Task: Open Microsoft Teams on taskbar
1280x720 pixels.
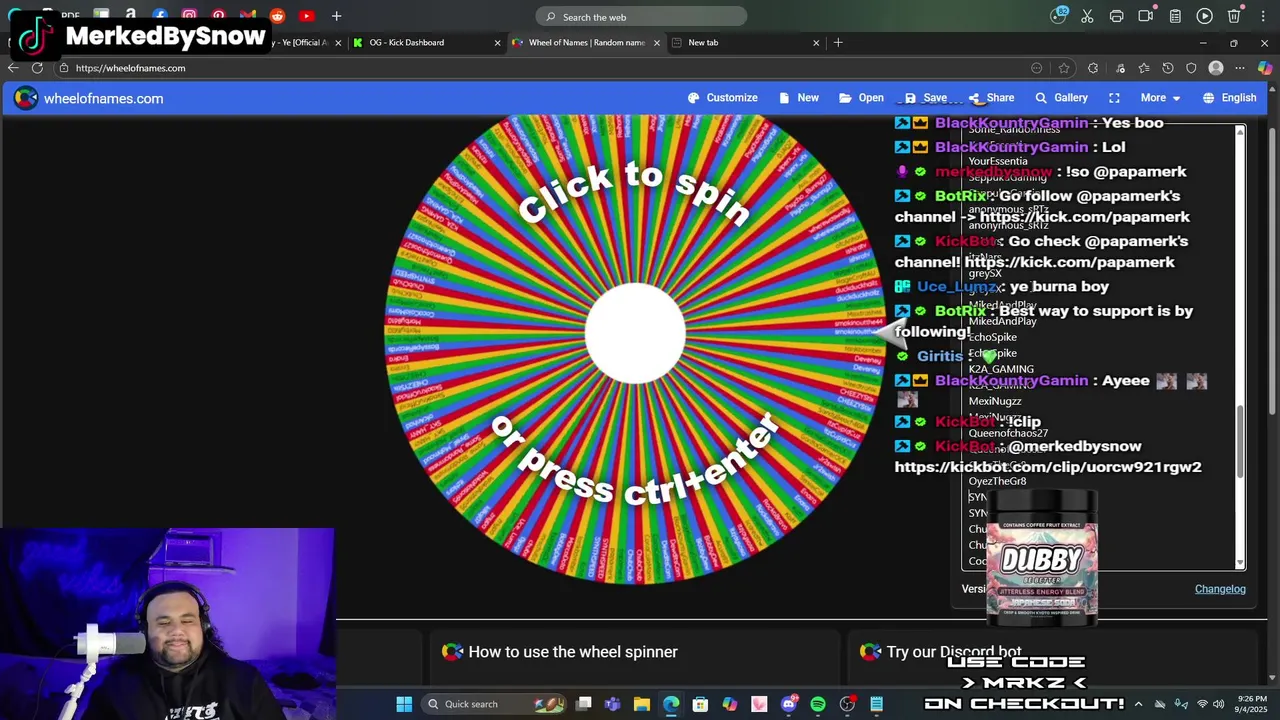Action: click(612, 704)
